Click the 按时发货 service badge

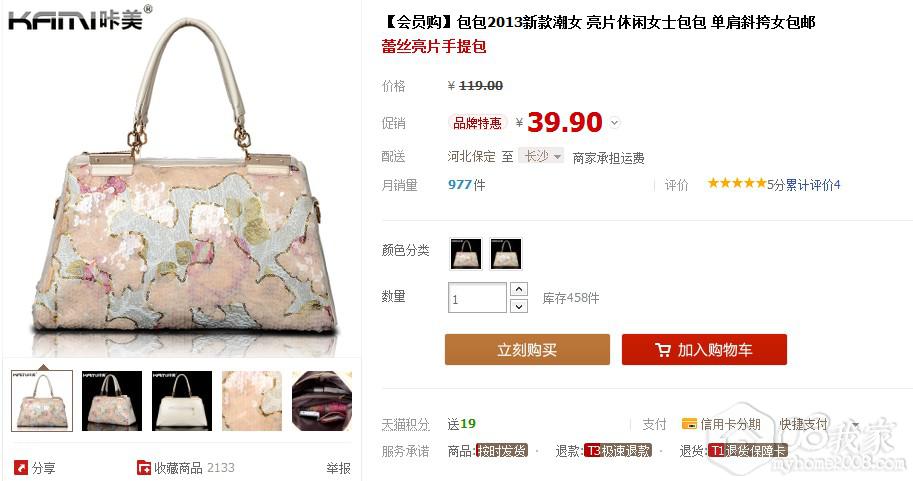point(501,450)
